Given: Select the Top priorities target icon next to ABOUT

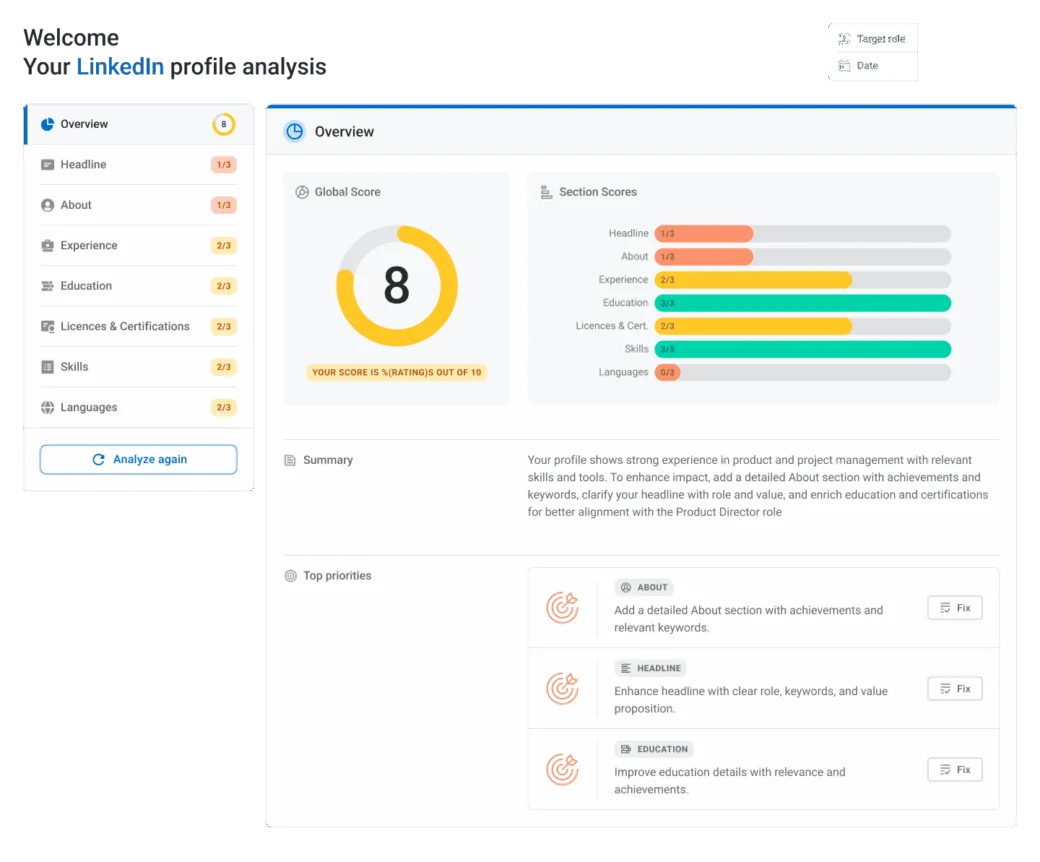Looking at the screenshot, I should [562, 606].
